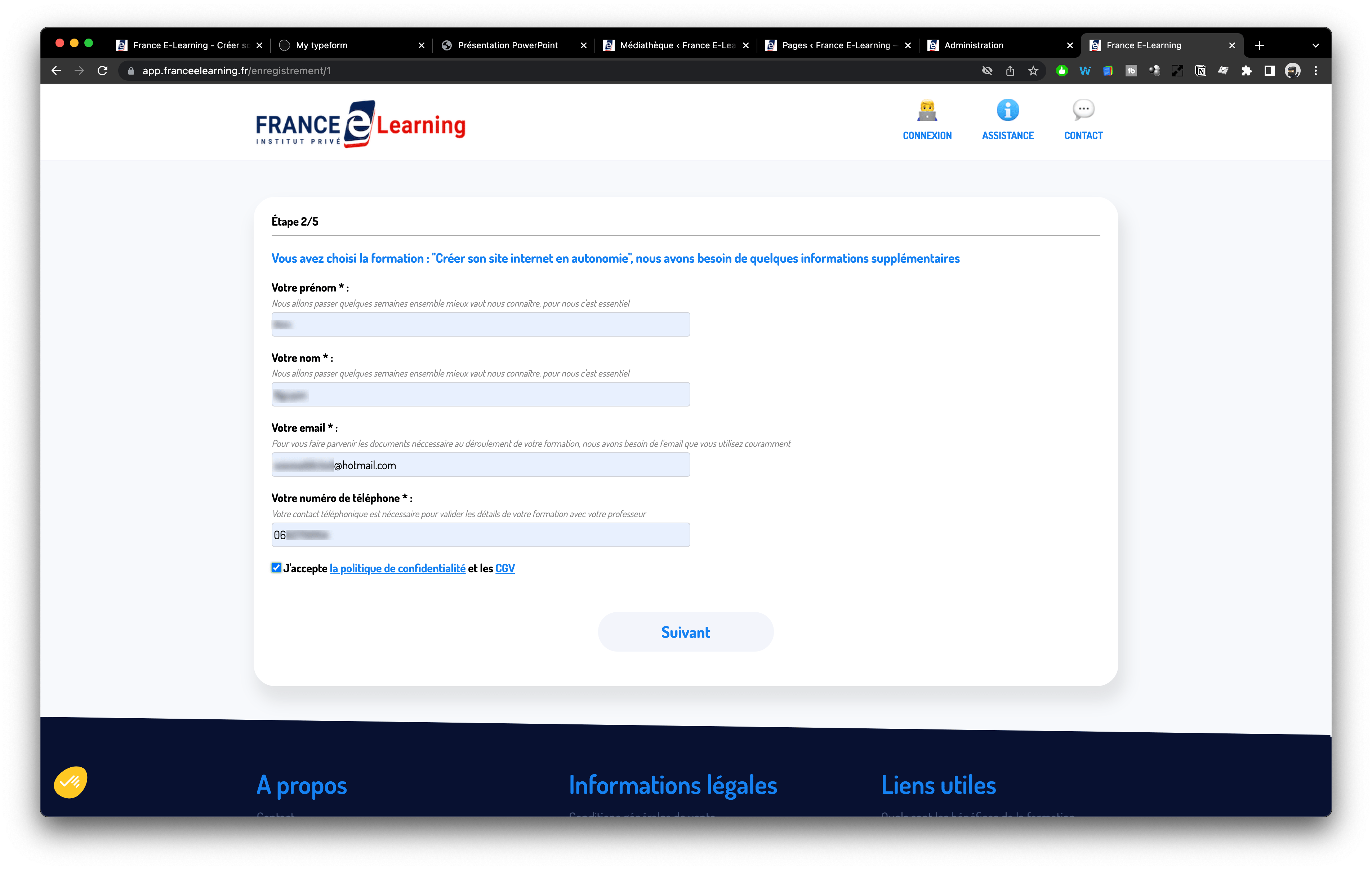Click the CONTACT speech bubble icon
Screen dimensions: 1372x870
[1083, 110]
